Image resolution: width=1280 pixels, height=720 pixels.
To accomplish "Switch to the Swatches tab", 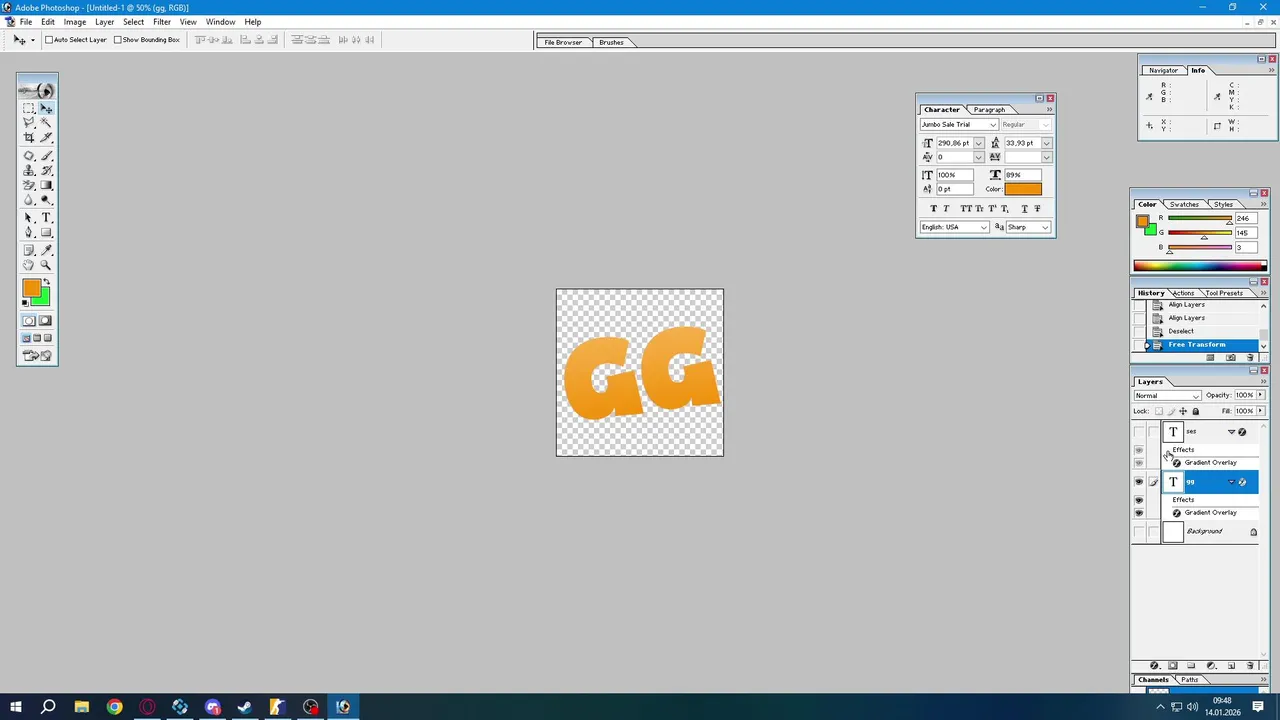I will coord(1184,204).
